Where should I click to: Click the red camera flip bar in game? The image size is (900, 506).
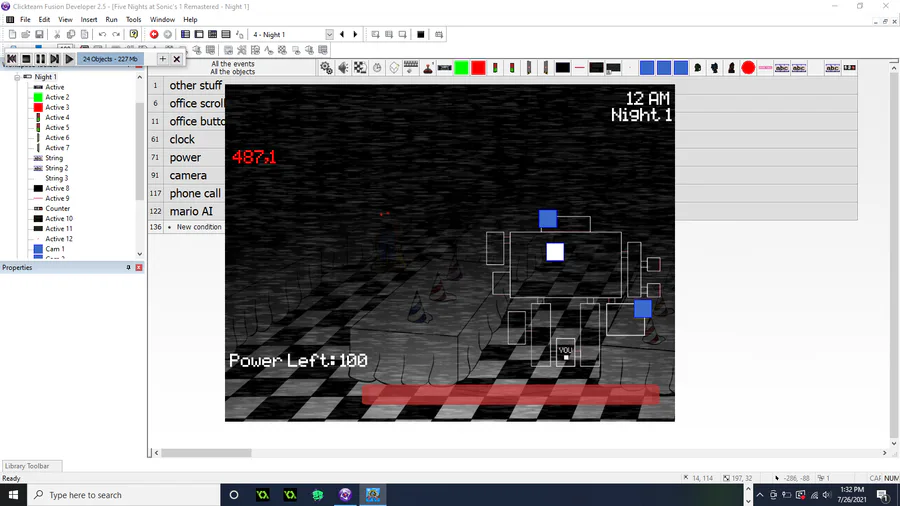[x=510, y=395]
